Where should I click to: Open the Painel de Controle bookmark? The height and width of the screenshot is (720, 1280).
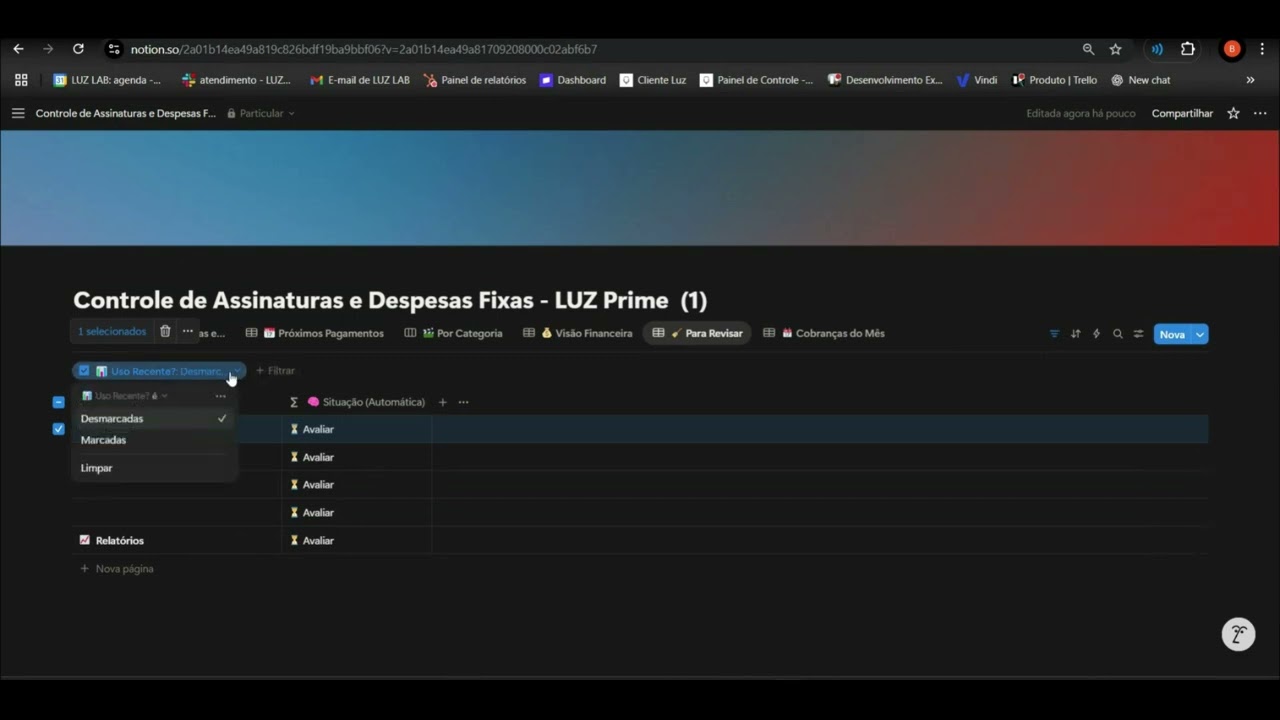756,80
